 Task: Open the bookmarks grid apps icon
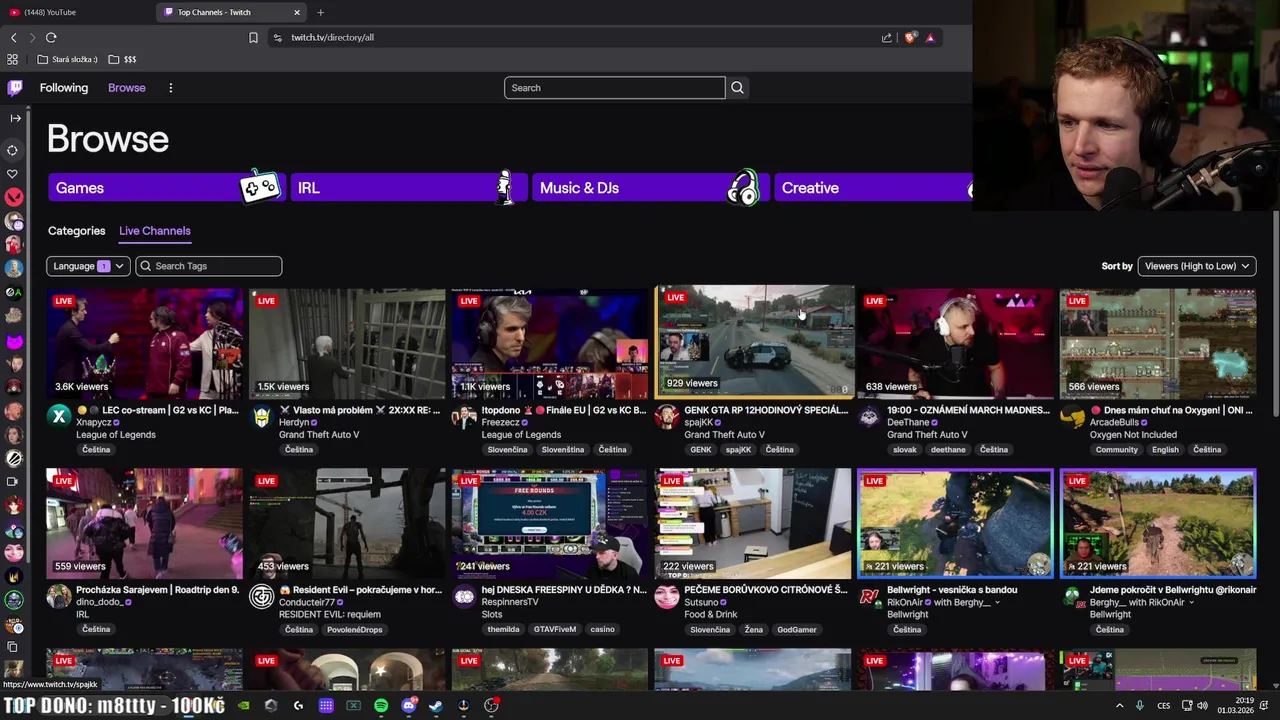tap(13, 60)
